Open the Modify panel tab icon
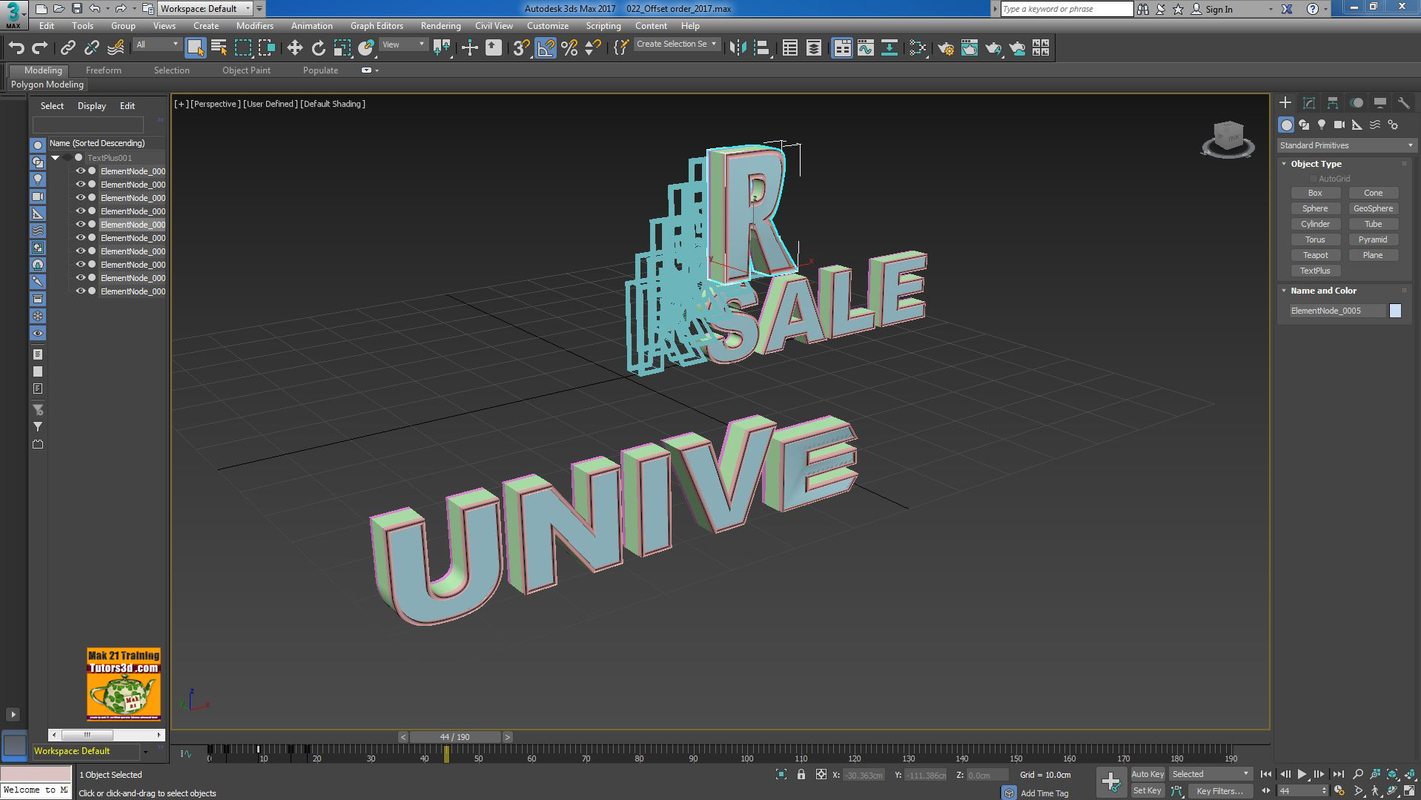The height and width of the screenshot is (800, 1421). click(1309, 103)
